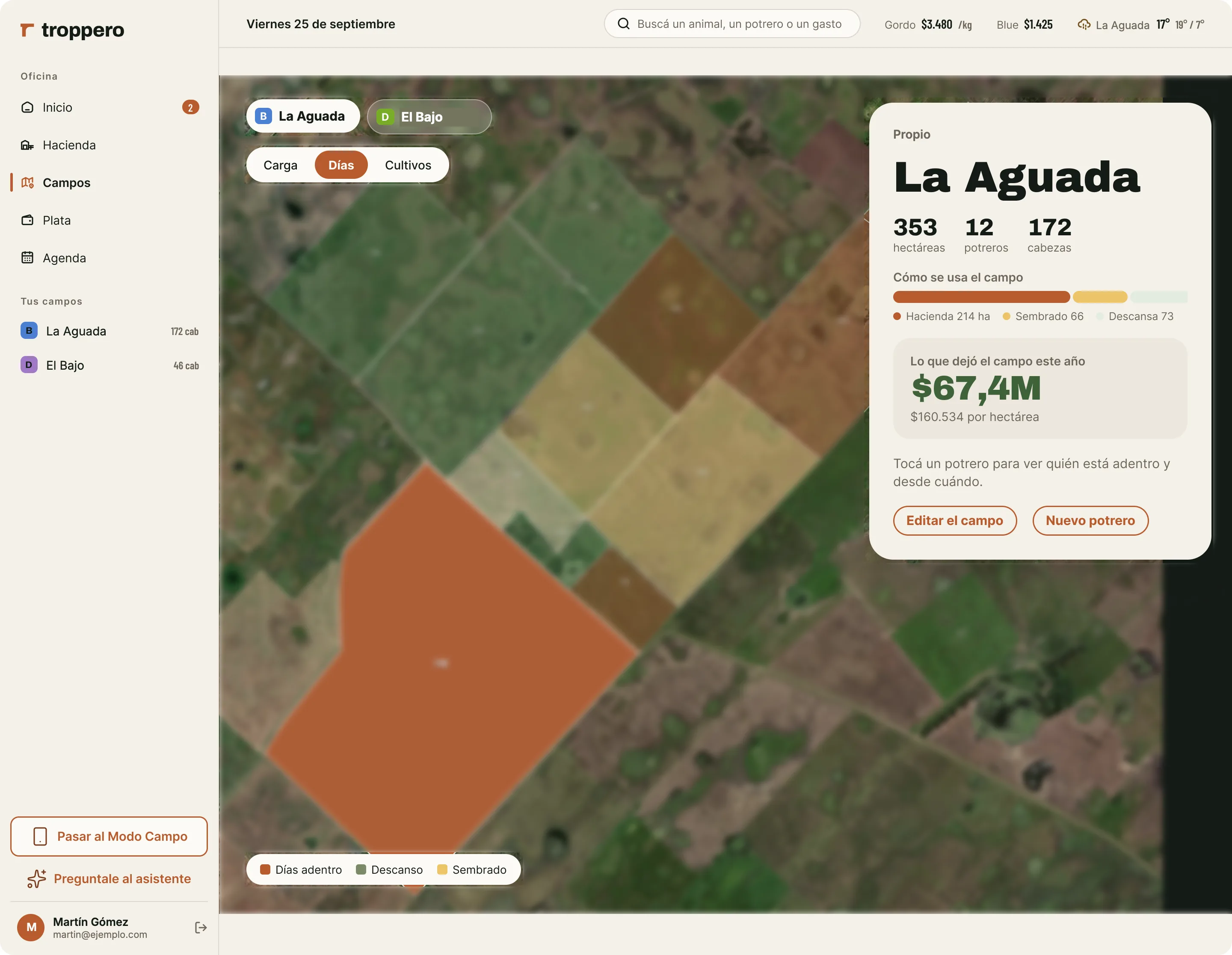Open Hacienda section
The width and height of the screenshot is (1232, 955).
coord(109,145)
